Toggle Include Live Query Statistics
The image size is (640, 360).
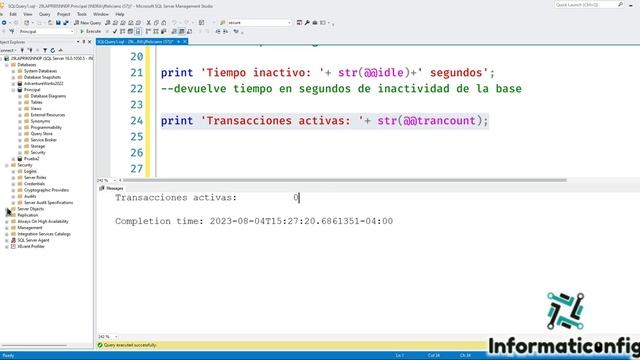pos(156,31)
